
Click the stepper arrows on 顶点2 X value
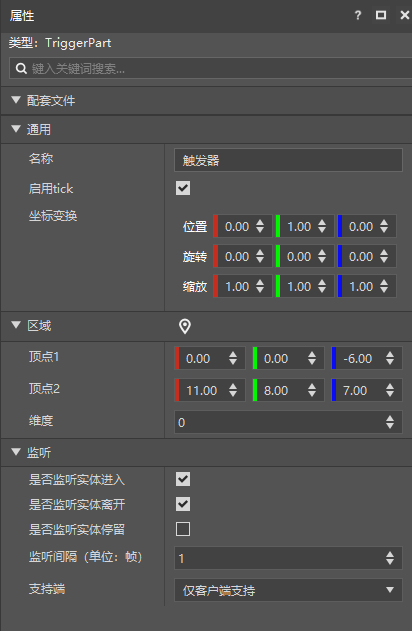pos(233,390)
